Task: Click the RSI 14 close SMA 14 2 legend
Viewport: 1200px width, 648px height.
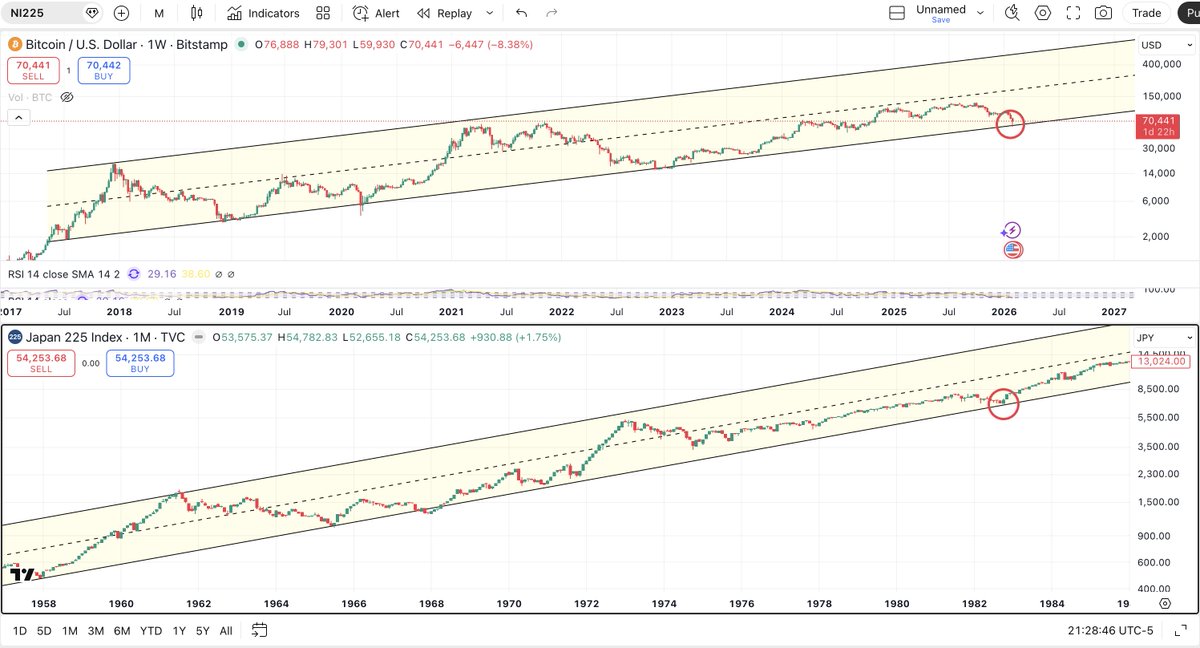Action: click(x=63, y=273)
